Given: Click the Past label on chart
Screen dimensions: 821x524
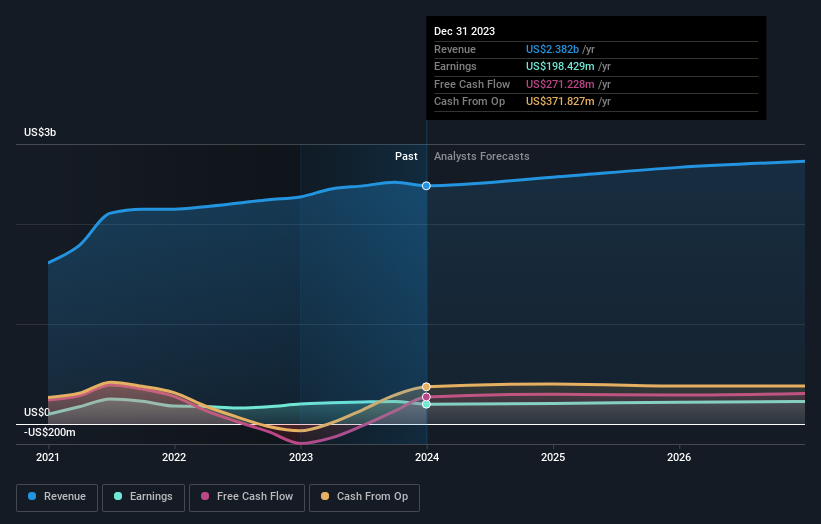Looking at the screenshot, I should click(x=406, y=156).
